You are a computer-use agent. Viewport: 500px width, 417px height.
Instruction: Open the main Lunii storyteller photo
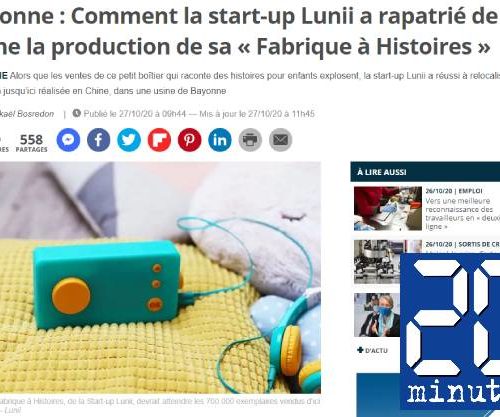coord(160,278)
